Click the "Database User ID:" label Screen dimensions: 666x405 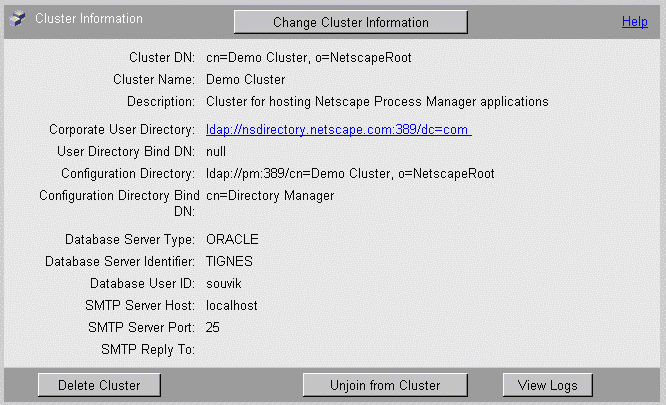pyautogui.click(x=142, y=284)
